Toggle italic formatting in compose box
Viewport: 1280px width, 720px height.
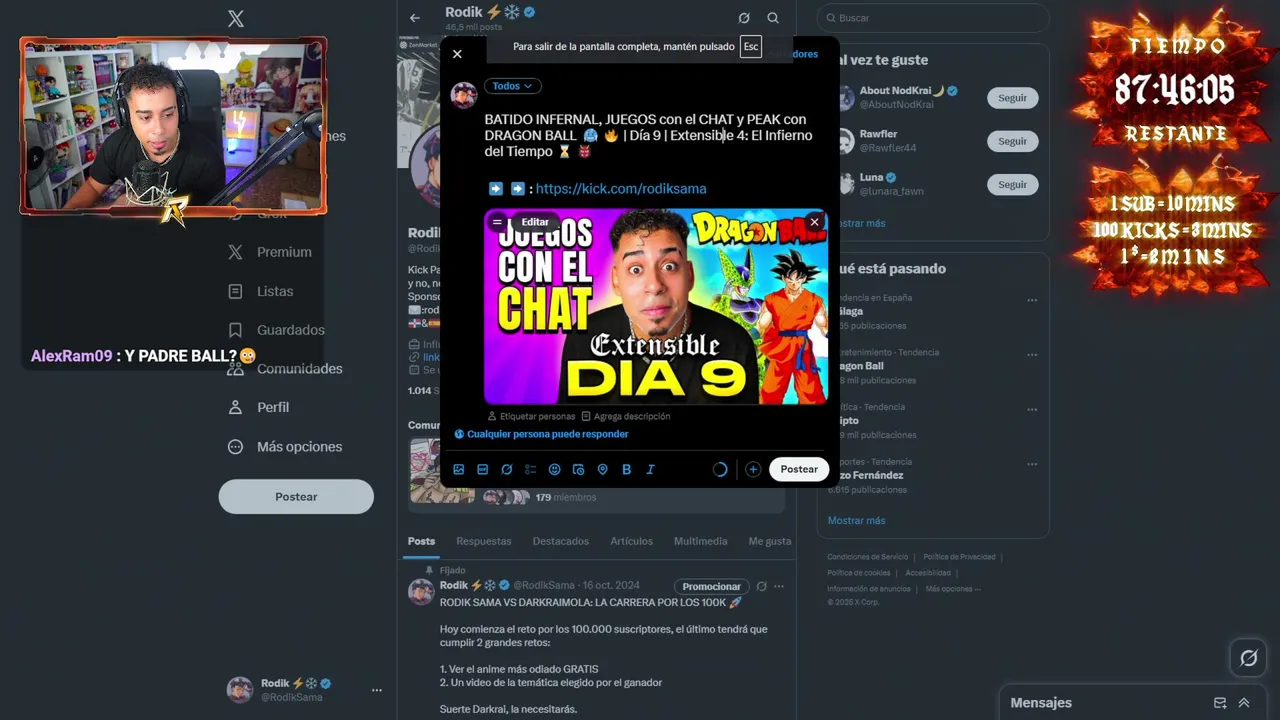[x=651, y=469]
